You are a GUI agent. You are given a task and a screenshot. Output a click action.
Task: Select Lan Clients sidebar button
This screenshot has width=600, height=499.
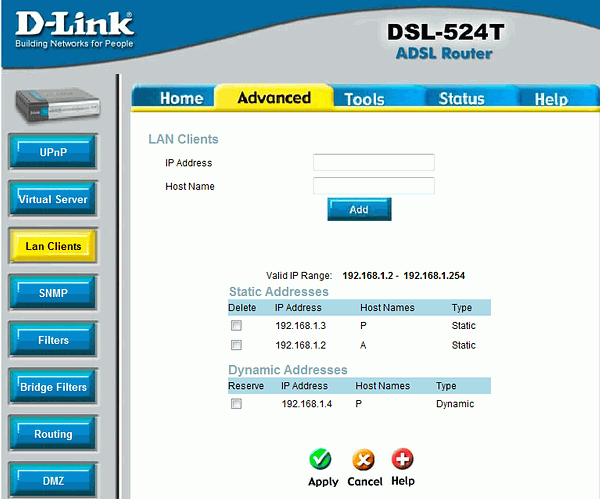(x=53, y=246)
